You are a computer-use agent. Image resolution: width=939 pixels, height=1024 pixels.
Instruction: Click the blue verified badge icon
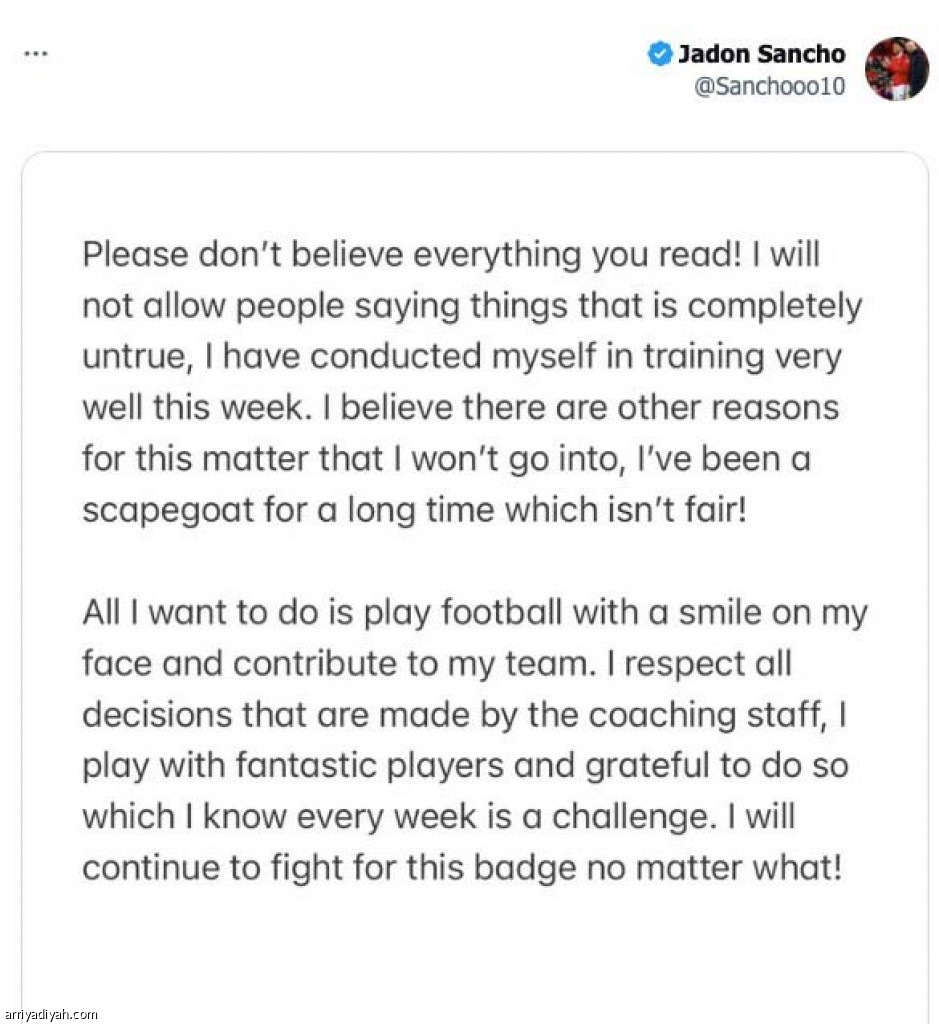660,54
